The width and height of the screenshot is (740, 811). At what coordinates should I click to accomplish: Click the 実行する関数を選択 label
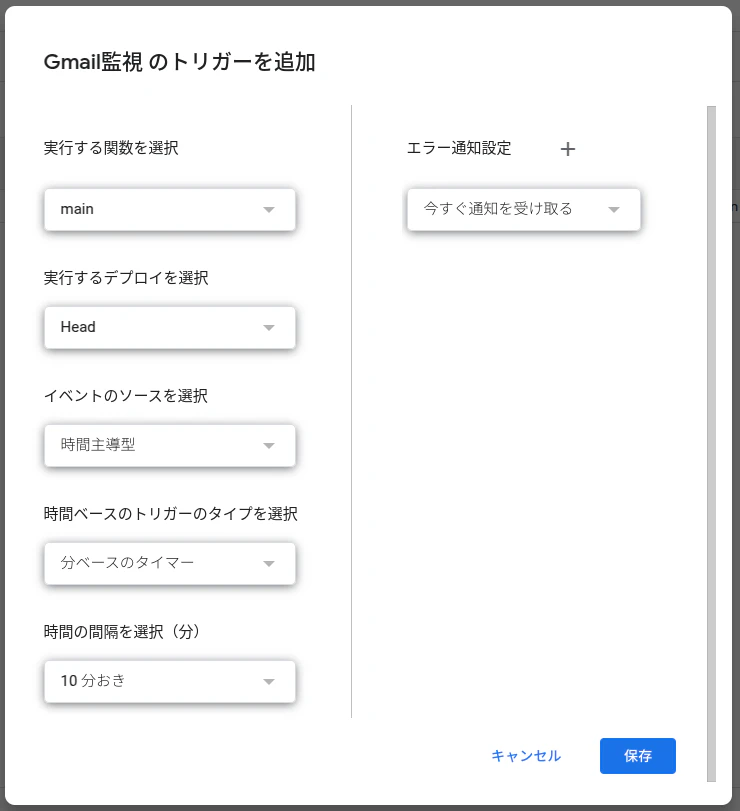point(111,148)
